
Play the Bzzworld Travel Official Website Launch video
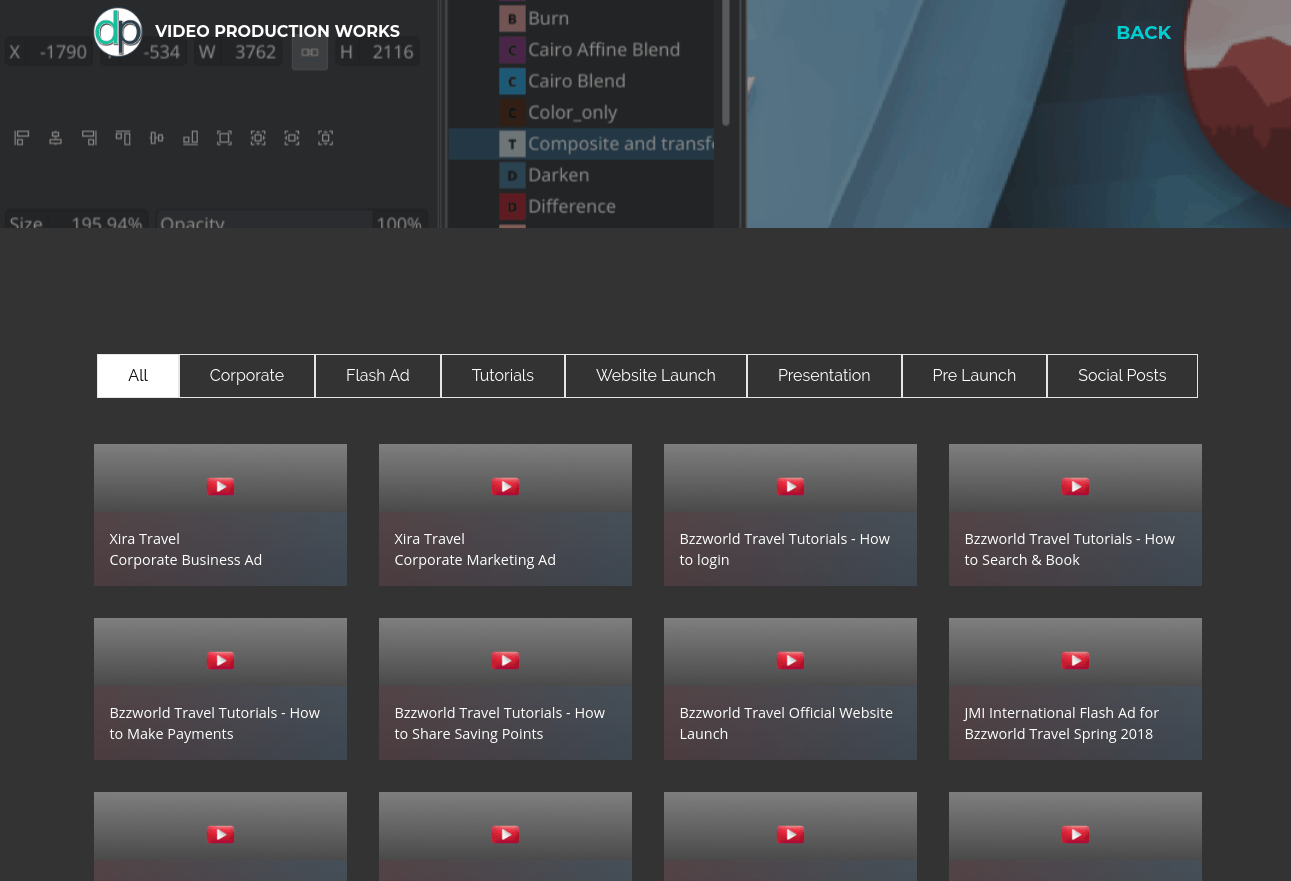click(x=790, y=661)
